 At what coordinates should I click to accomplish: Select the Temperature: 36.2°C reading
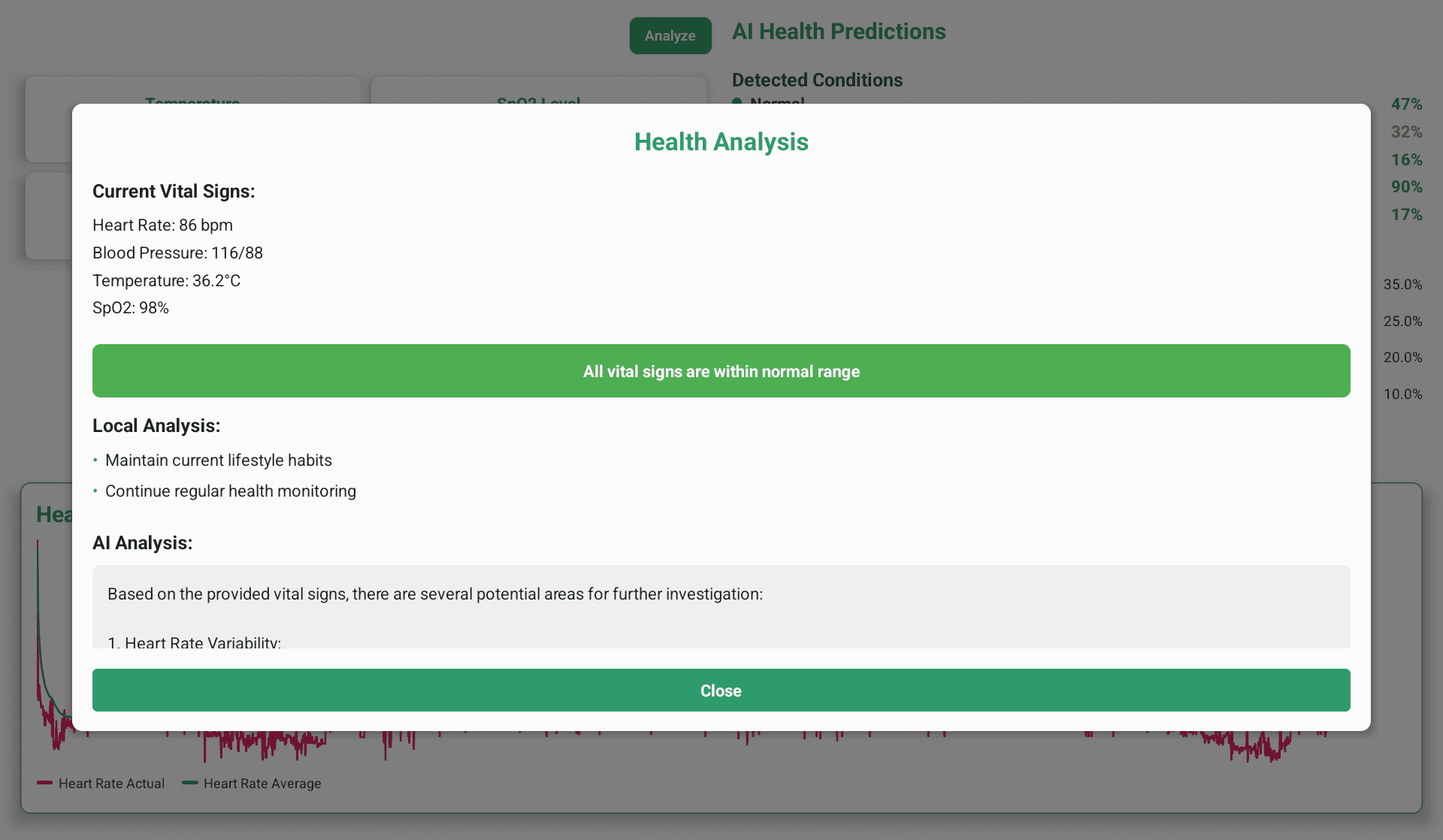[x=166, y=280]
